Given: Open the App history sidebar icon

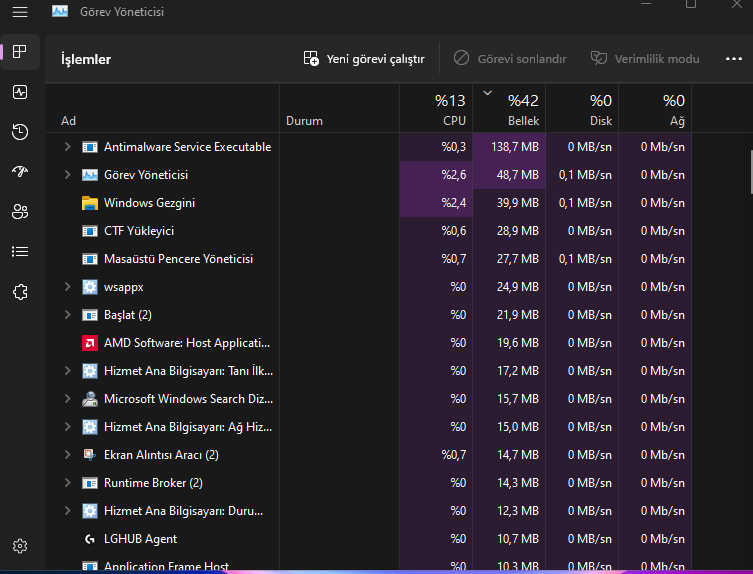Looking at the screenshot, I should point(20,132).
